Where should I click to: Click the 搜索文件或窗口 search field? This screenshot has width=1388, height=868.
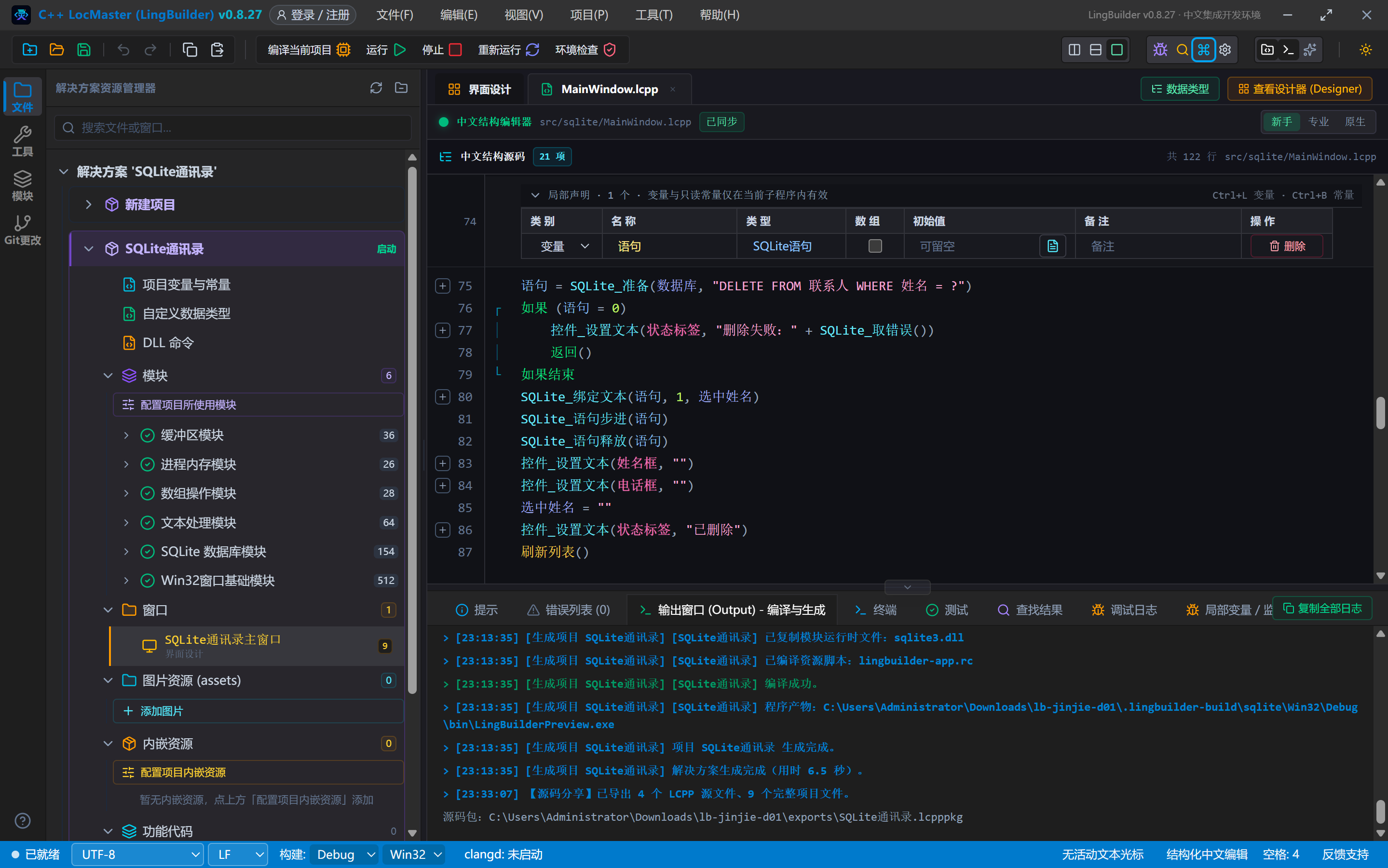click(x=233, y=127)
